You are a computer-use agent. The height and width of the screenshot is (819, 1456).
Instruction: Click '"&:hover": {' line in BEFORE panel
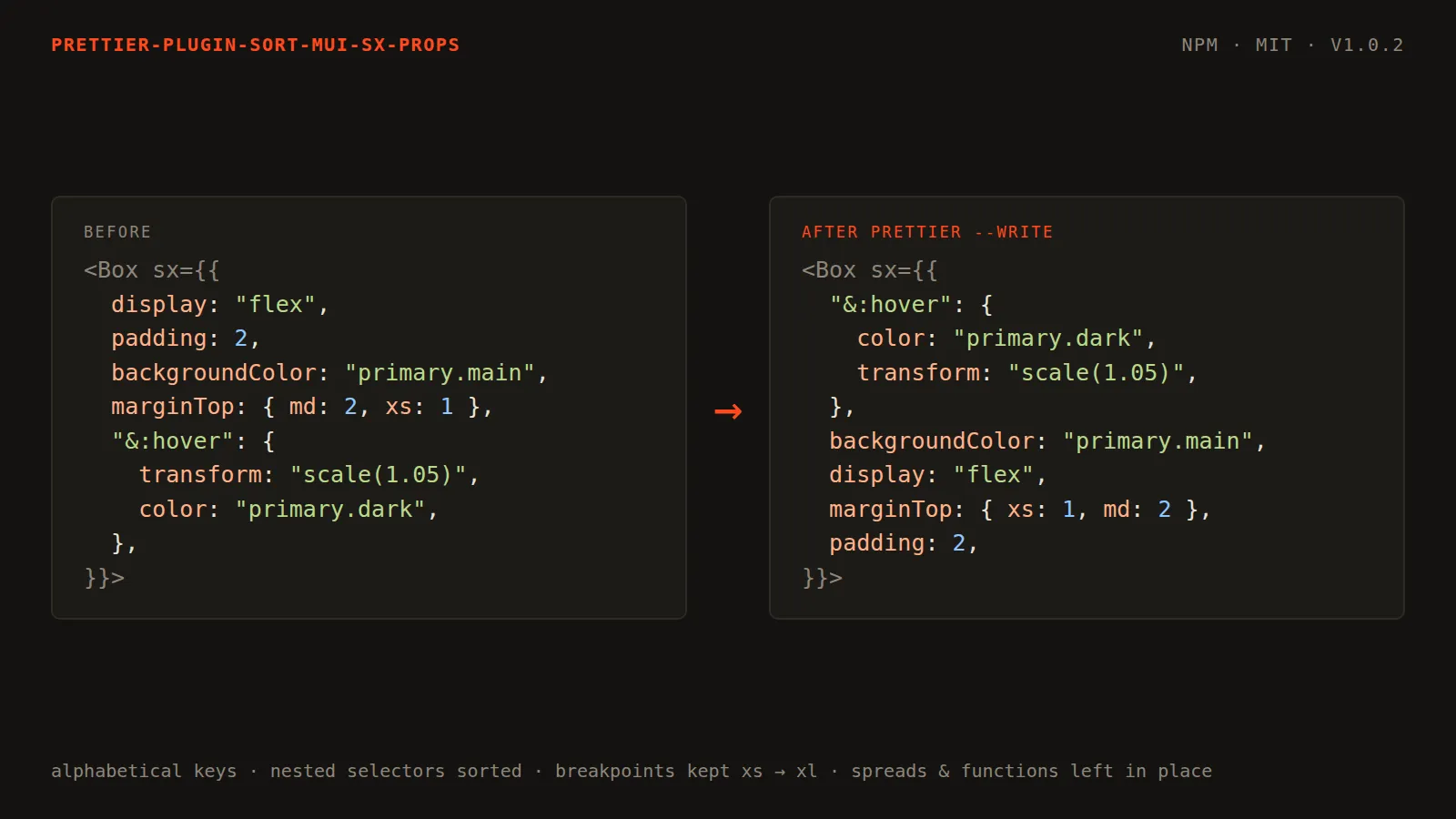[x=193, y=440]
